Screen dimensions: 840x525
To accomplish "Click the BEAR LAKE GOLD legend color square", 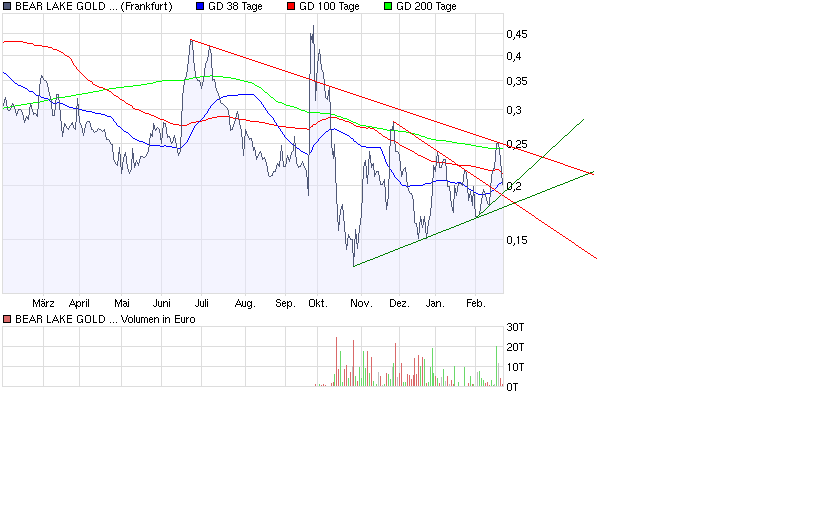I will tap(7, 6).
